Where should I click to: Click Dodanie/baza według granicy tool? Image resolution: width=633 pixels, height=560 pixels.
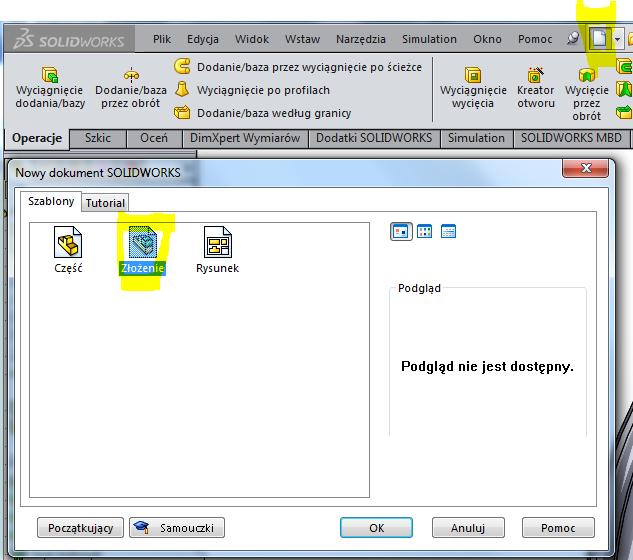(263, 113)
